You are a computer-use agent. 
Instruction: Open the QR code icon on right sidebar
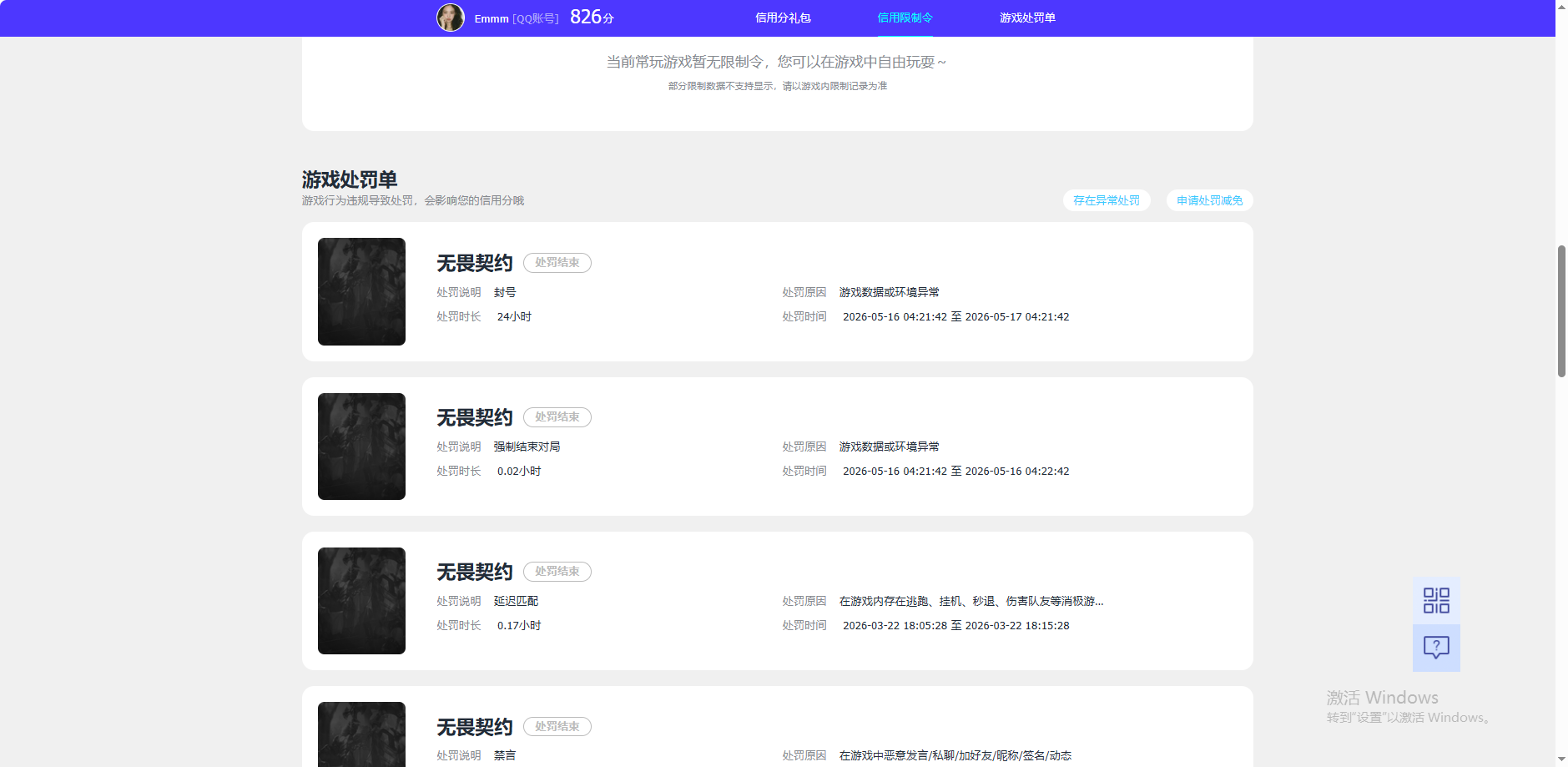(x=1436, y=601)
